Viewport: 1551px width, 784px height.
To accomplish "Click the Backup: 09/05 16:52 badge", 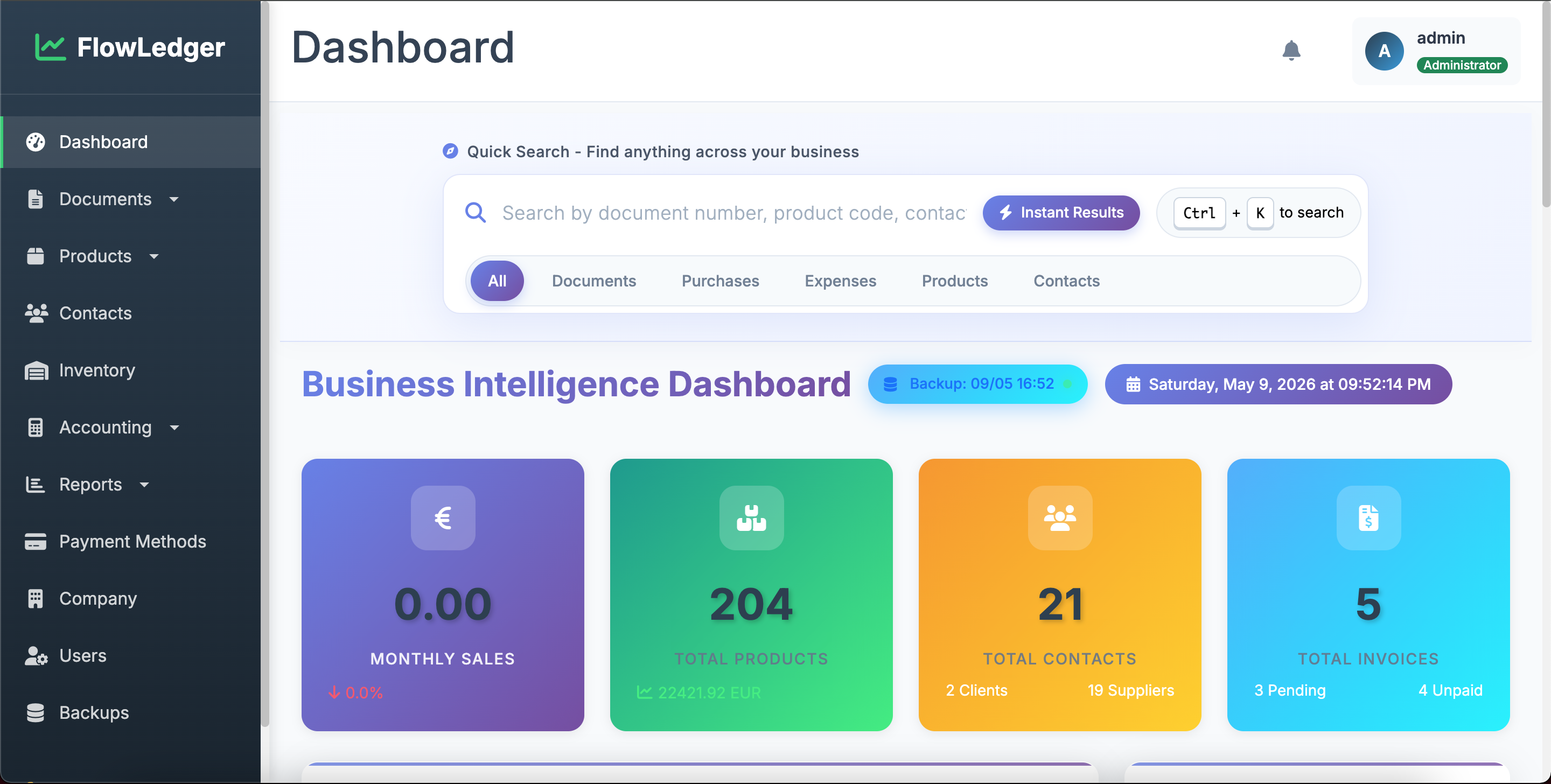I will 977,384.
